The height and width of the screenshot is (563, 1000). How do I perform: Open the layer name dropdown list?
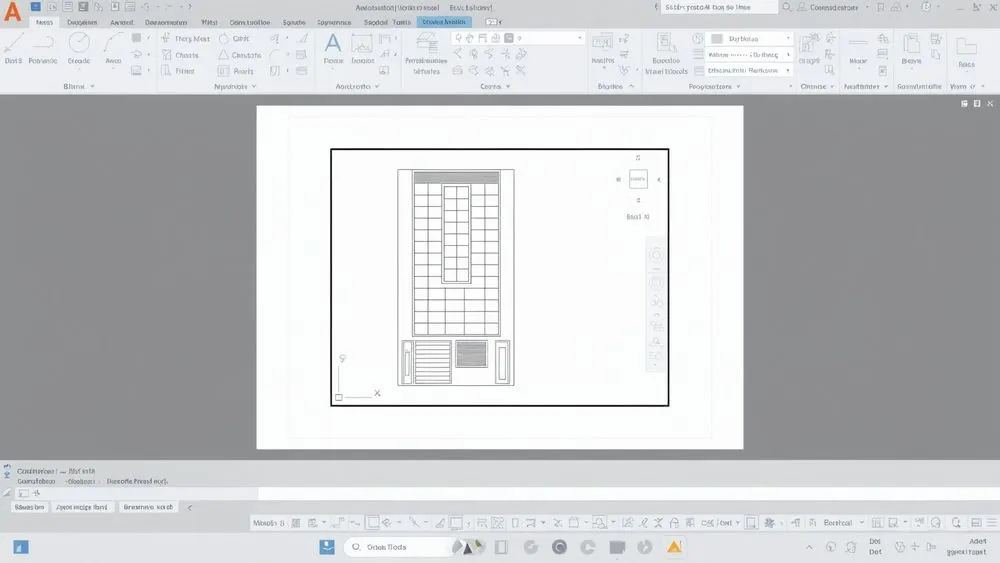(517, 38)
